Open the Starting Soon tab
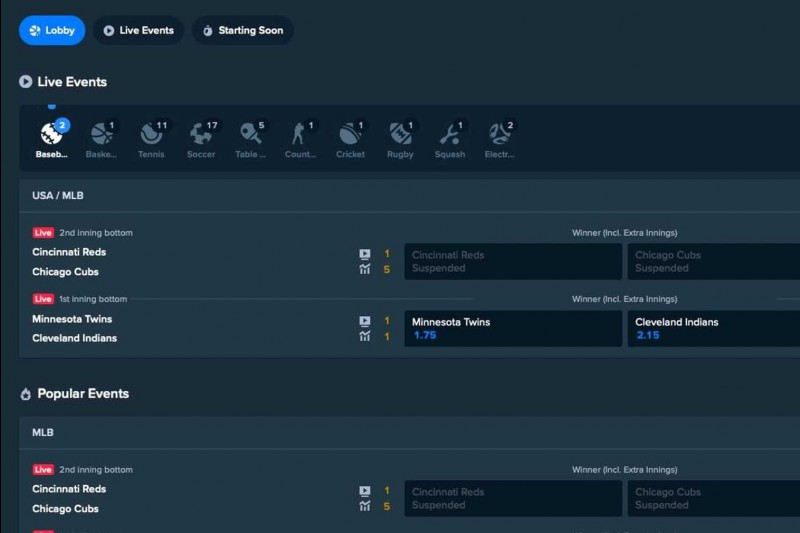The width and height of the screenshot is (800, 533). [x=243, y=30]
